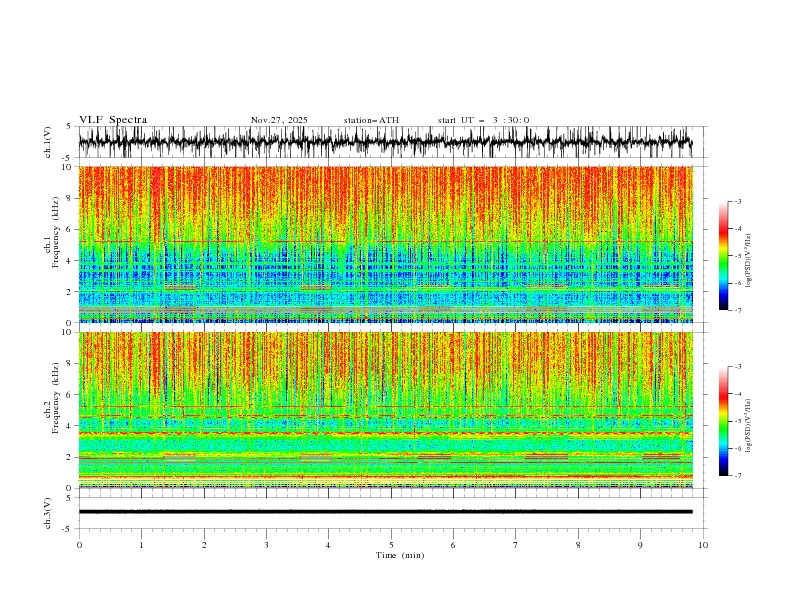Click the time axis tick label '3'
The image size is (792, 612).
pyautogui.click(x=266, y=545)
